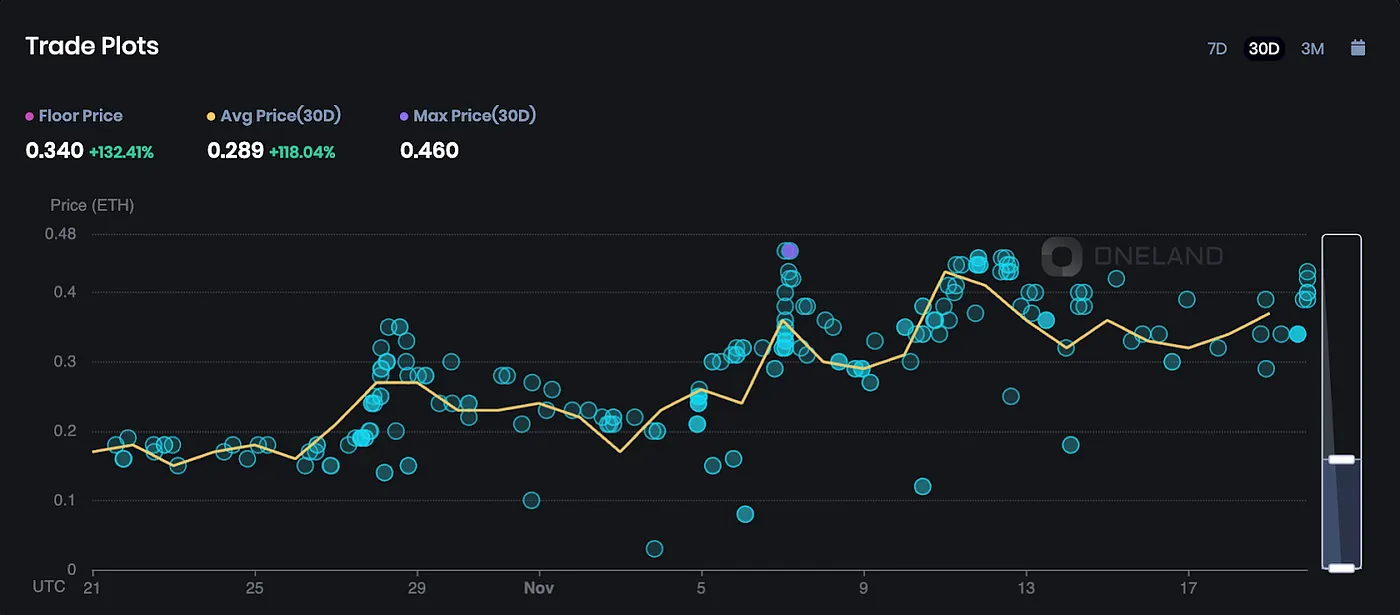The image size is (1400, 615).
Task: Click the upper handle of vertical zoom slider
Action: pos(1342,459)
